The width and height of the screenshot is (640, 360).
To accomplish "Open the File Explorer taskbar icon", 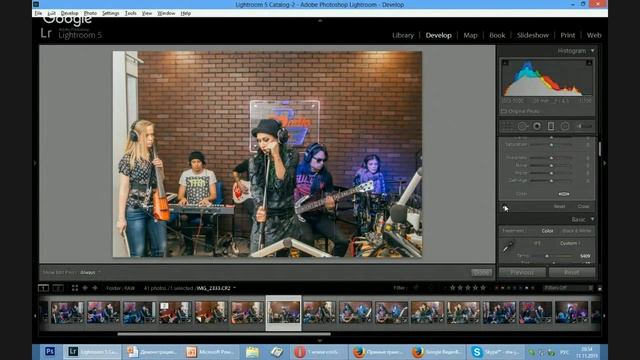I will (x=253, y=351).
